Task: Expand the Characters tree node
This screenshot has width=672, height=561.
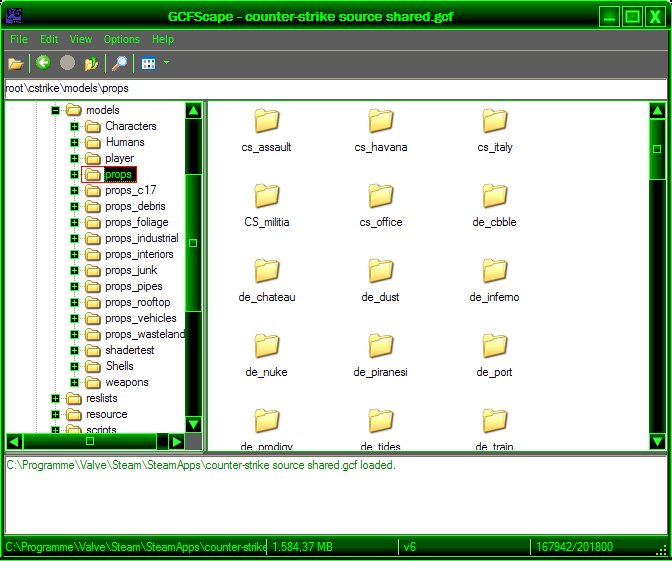Action: 74,126
